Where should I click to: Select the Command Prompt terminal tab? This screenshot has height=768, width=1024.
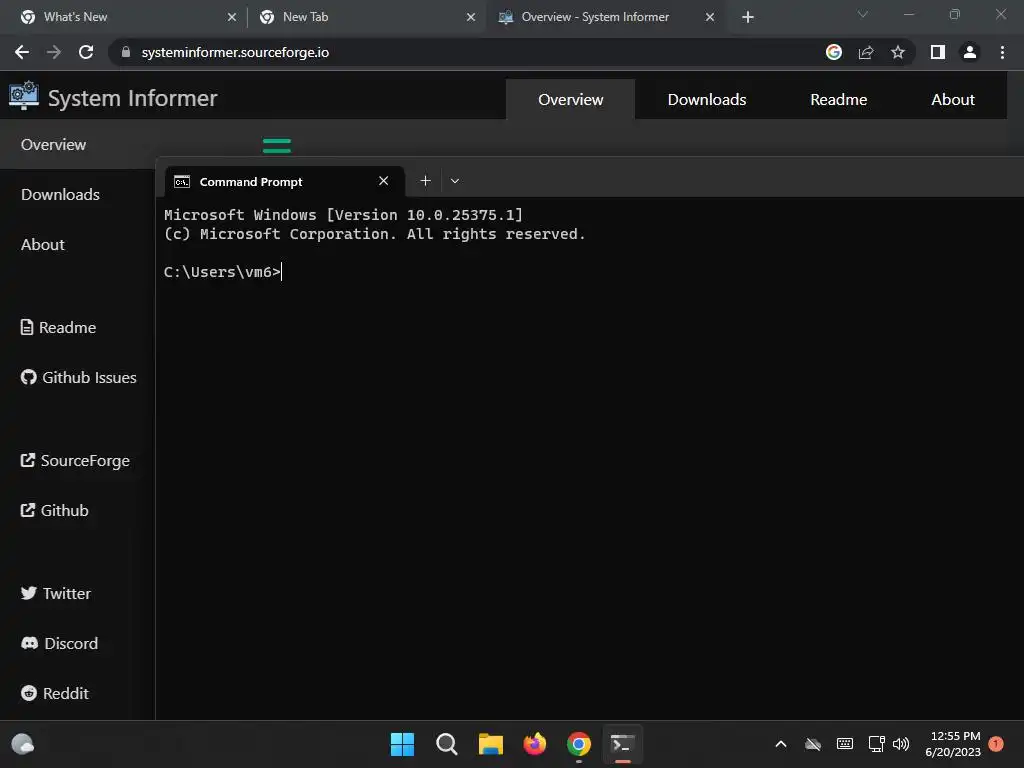285,181
